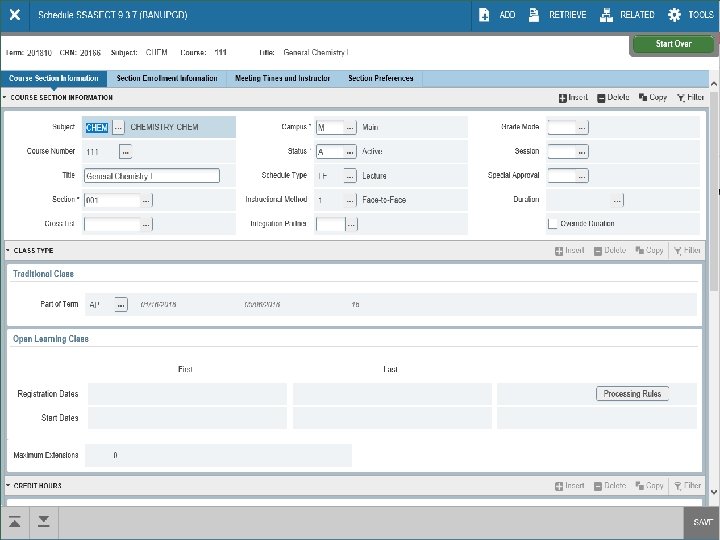Insert record in Course Section Information

[573, 97]
